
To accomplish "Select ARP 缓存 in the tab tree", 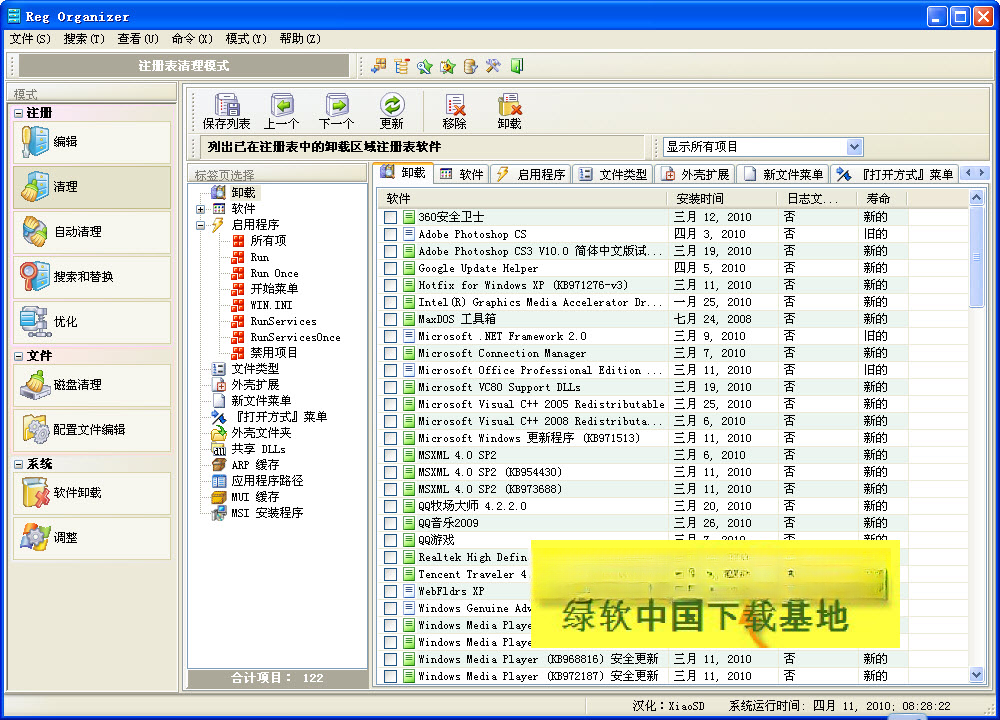I will tap(255, 465).
